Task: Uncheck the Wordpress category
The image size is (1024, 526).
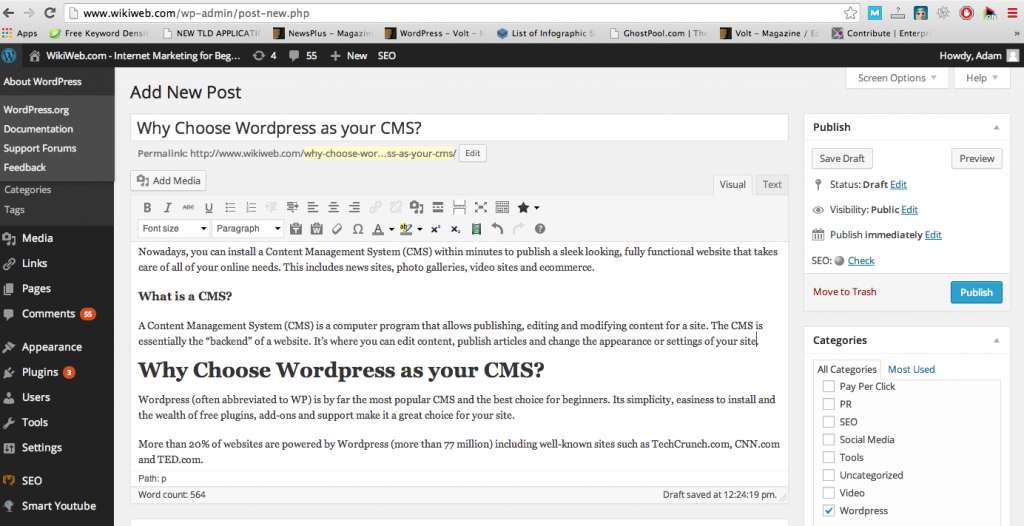Action: pos(829,510)
